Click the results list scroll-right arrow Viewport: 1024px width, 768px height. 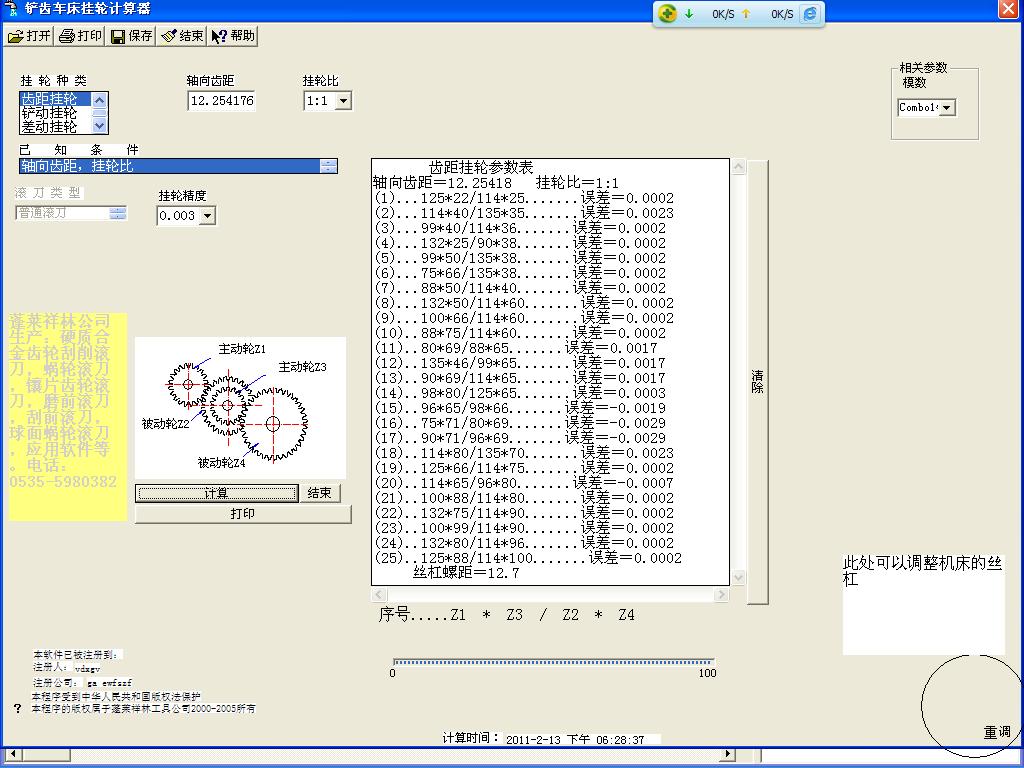click(x=721, y=594)
